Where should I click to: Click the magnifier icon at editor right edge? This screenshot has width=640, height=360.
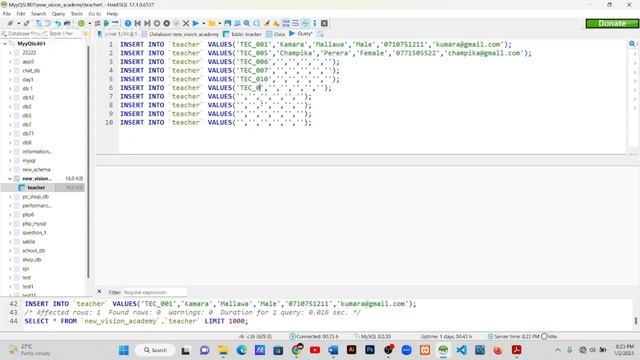pyautogui.click(x=632, y=44)
